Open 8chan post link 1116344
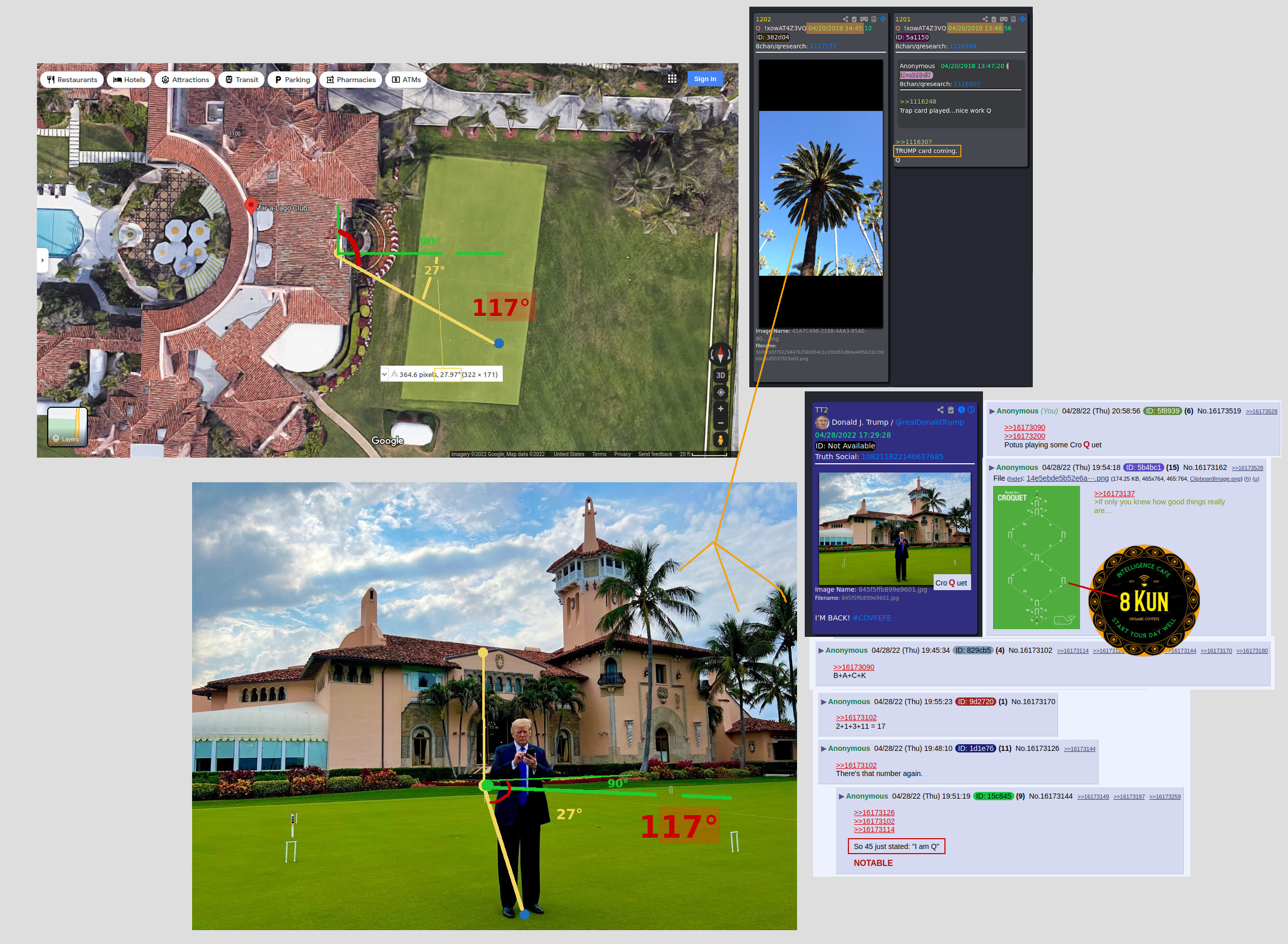This screenshot has width=1288, height=944. pos(963,46)
